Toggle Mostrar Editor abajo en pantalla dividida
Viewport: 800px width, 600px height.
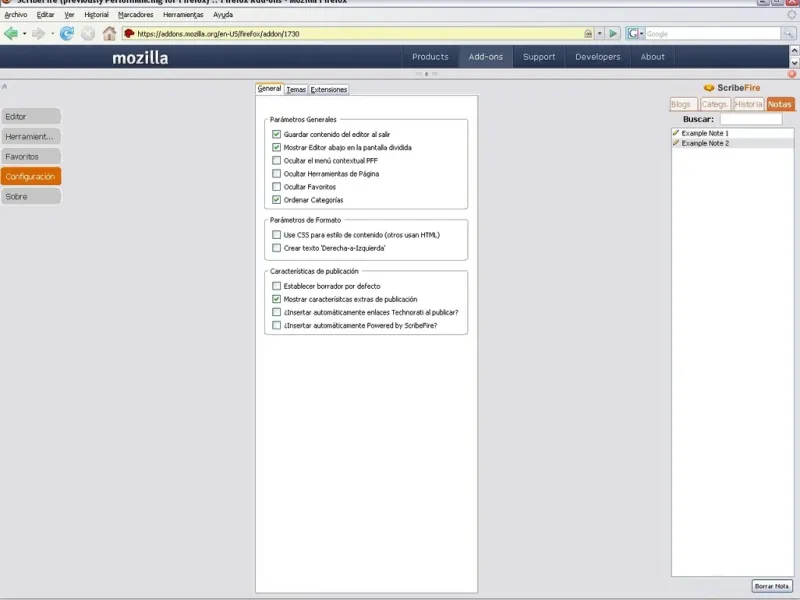tap(277, 147)
